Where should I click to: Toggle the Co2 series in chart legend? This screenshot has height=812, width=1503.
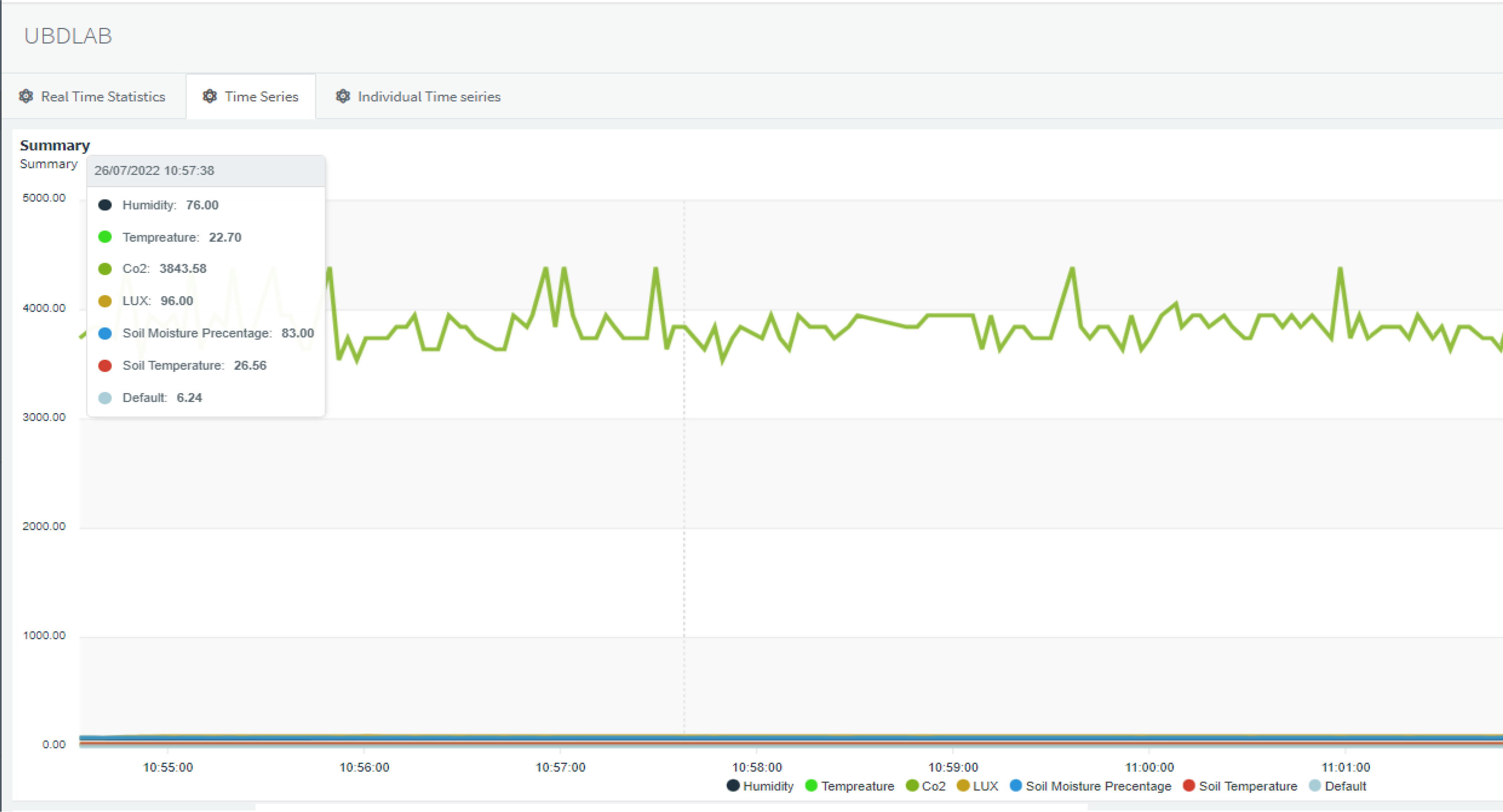[926, 786]
